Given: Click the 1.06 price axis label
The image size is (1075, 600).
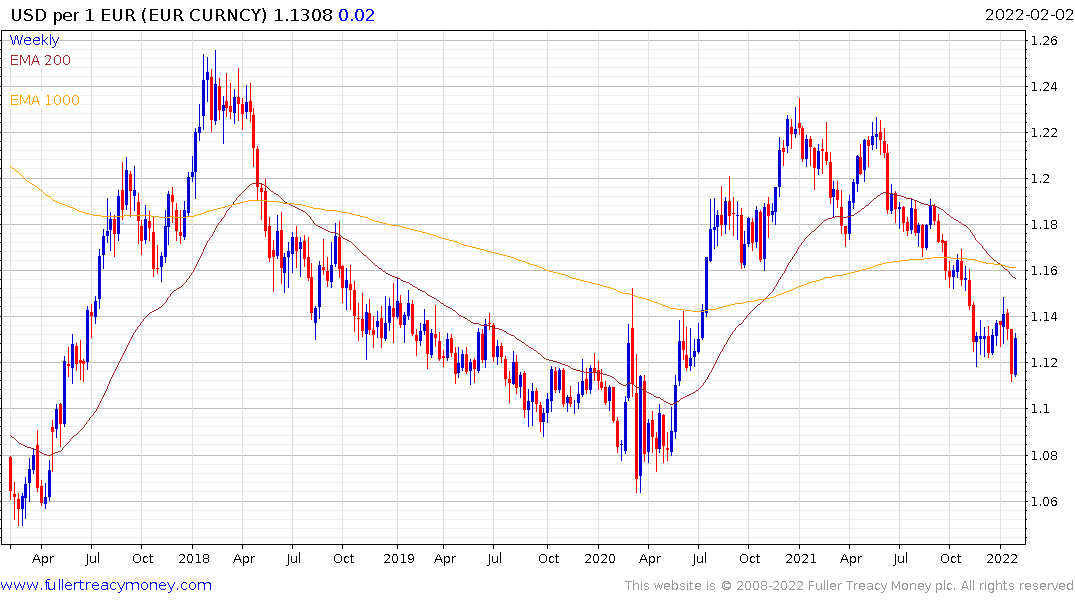Looking at the screenshot, I should click(1044, 501).
